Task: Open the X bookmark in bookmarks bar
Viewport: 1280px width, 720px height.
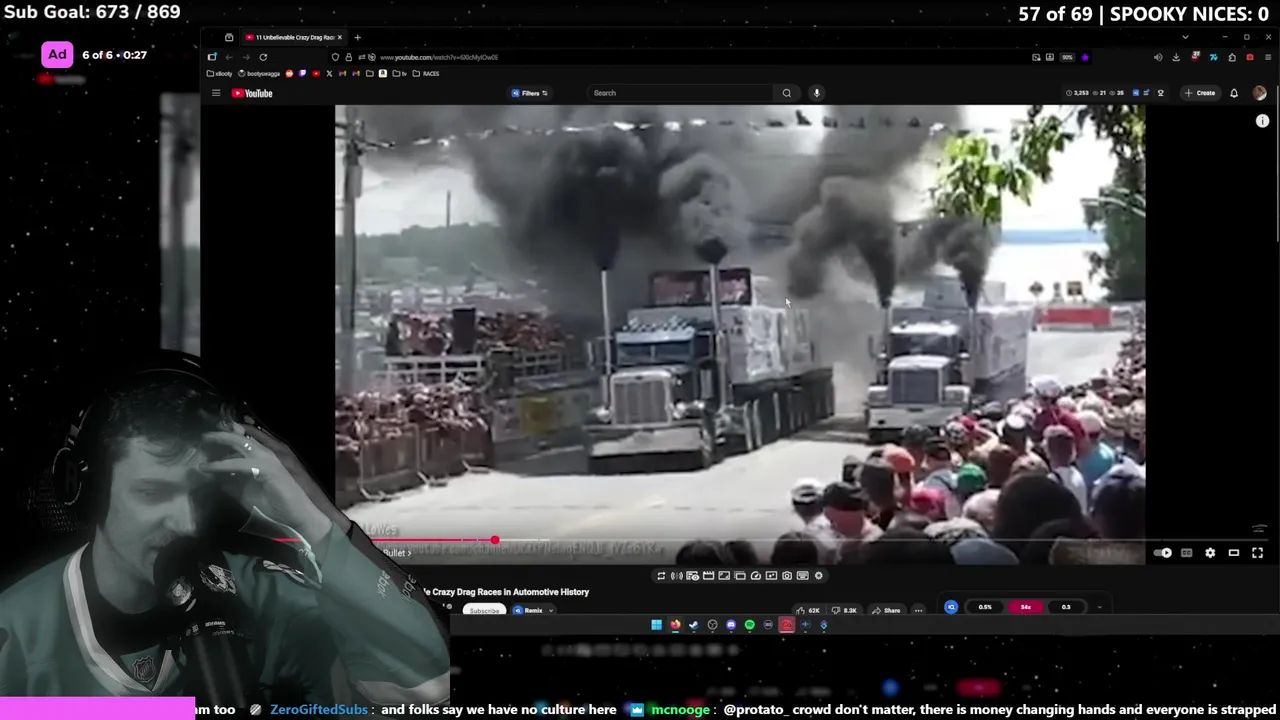Action: pyautogui.click(x=329, y=73)
